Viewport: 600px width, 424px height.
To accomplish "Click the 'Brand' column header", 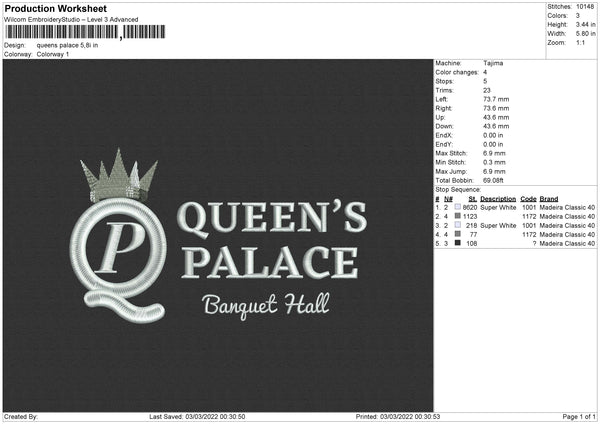I will [x=549, y=199].
